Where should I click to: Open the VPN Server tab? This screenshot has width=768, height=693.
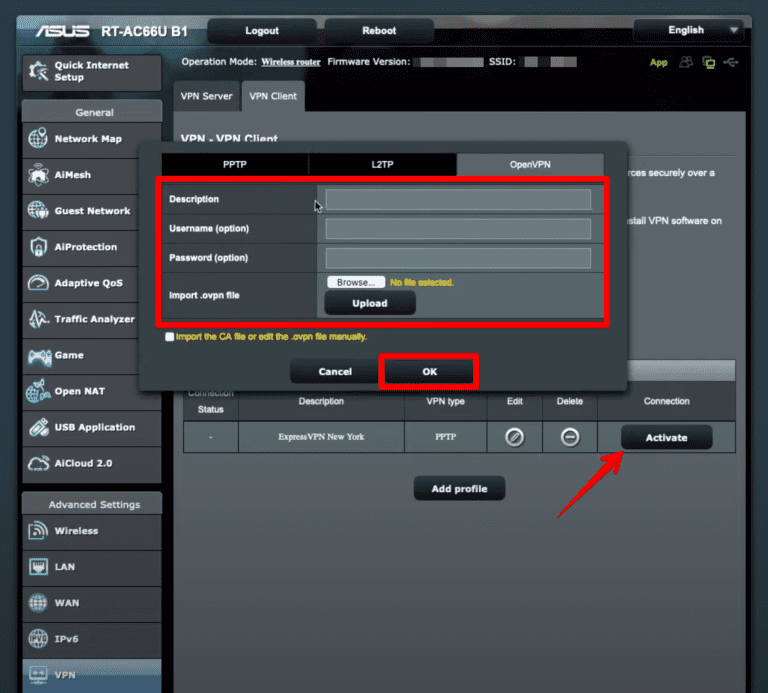tap(206, 96)
